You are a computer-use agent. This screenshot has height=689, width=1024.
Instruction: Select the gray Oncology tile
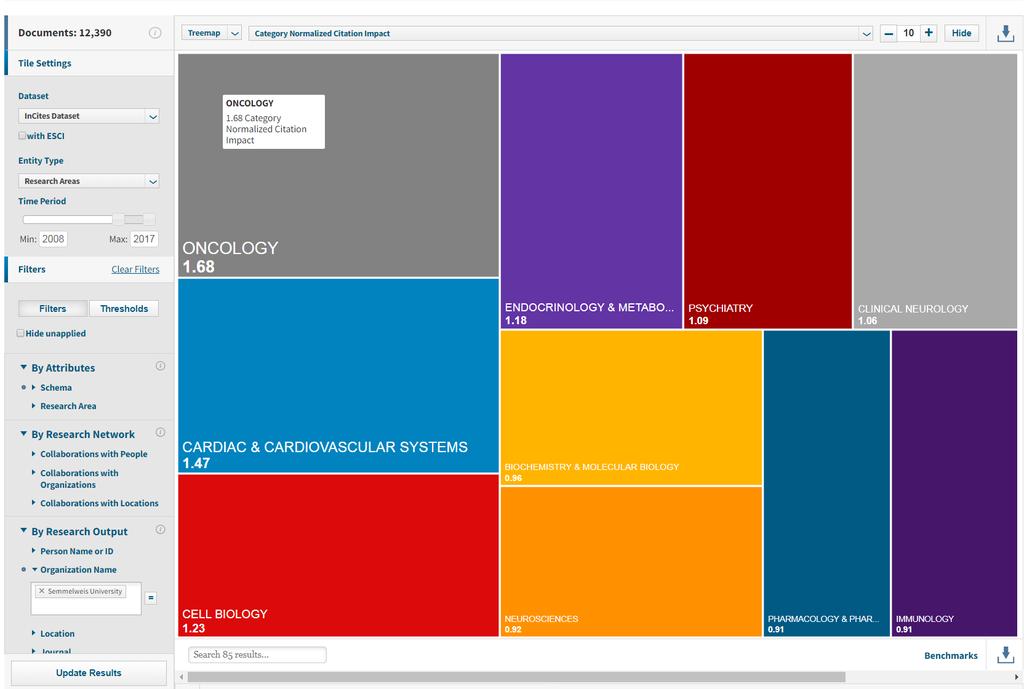click(338, 165)
